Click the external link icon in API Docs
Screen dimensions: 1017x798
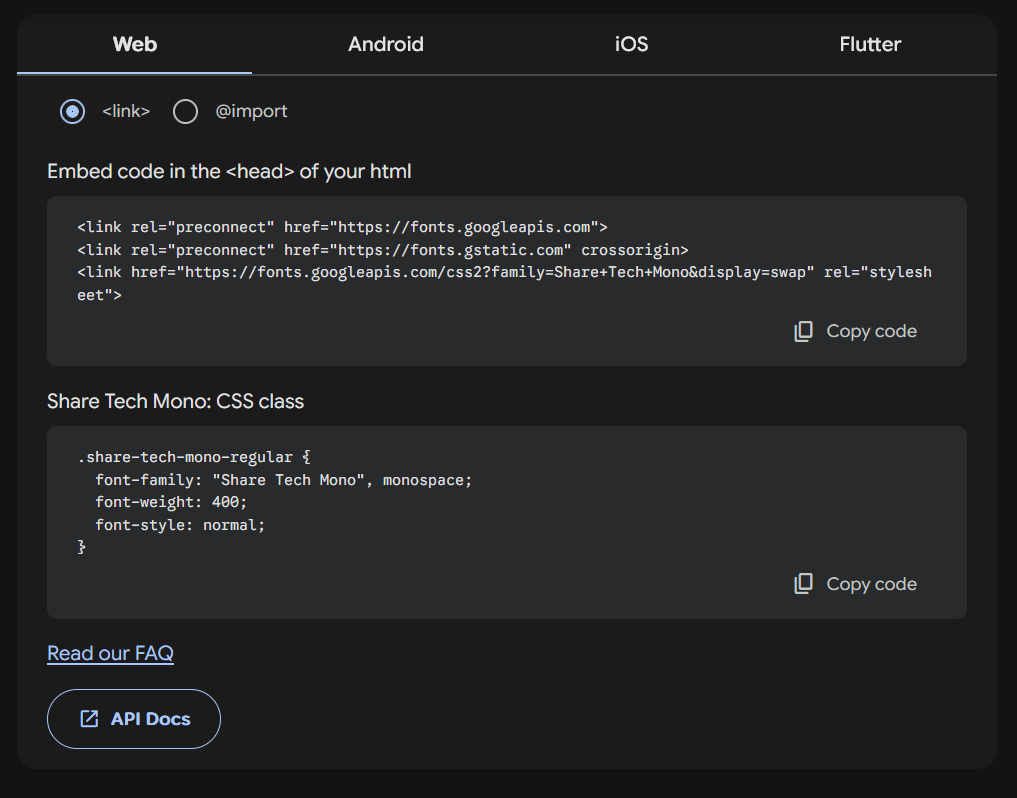click(x=89, y=719)
